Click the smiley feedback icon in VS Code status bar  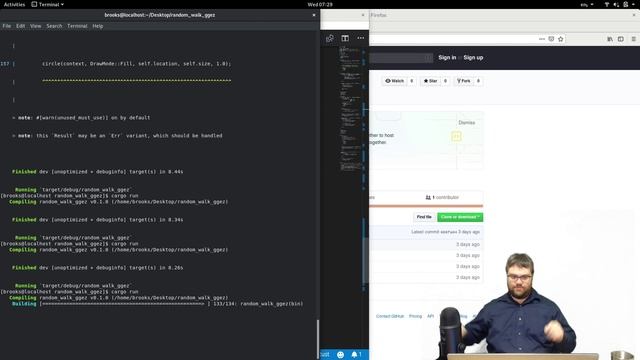tap(340, 355)
